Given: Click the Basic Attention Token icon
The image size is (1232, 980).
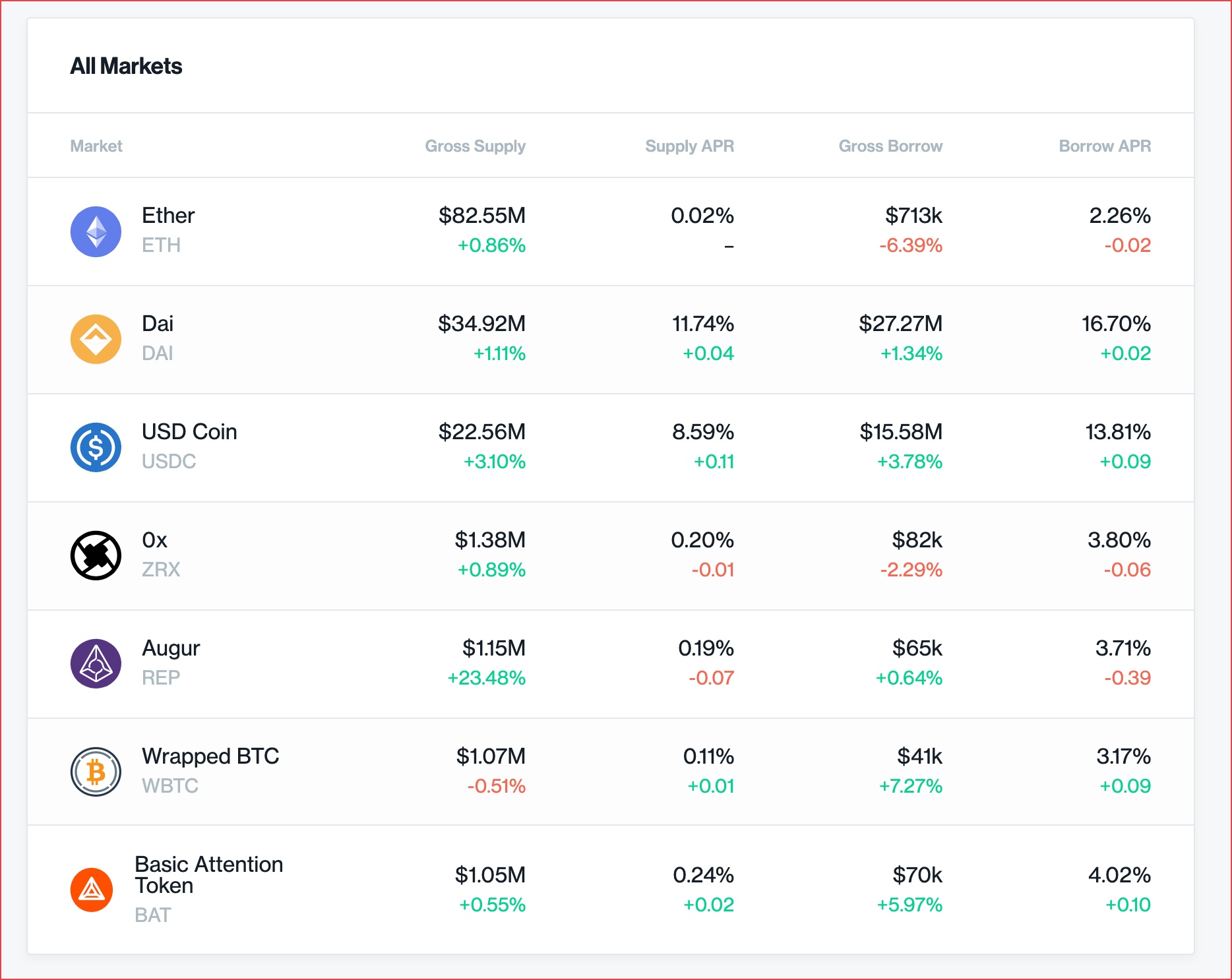Looking at the screenshot, I should point(92,890).
